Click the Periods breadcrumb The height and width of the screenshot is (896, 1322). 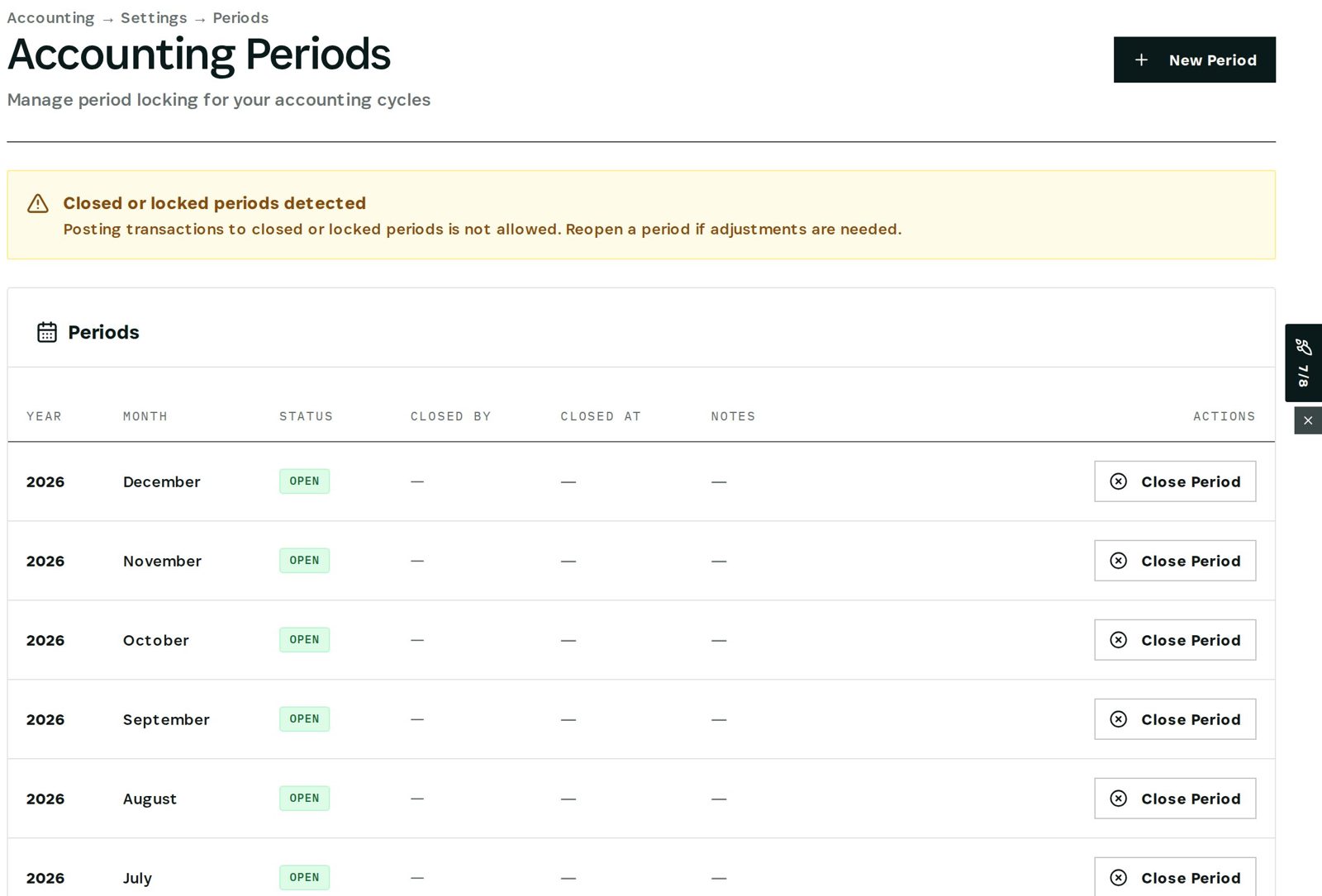pos(240,17)
